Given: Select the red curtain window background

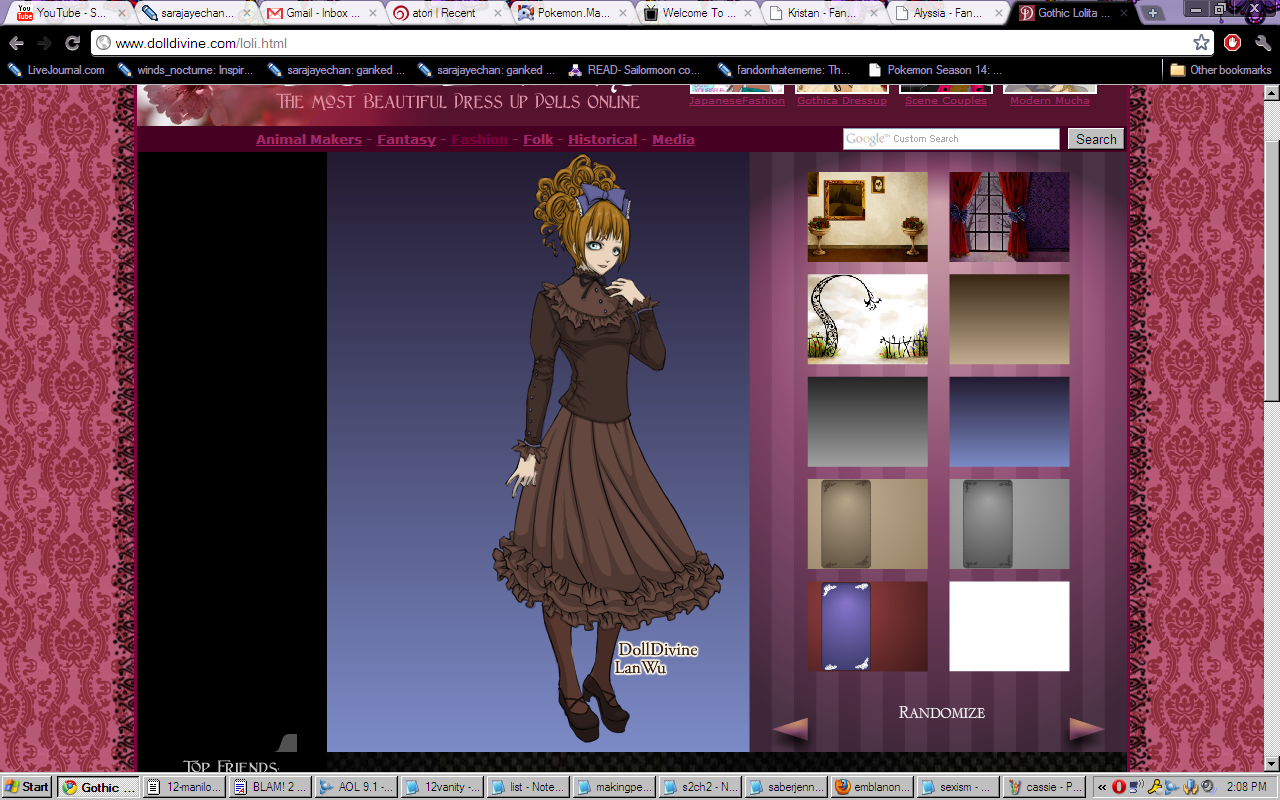Looking at the screenshot, I should (1008, 216).
